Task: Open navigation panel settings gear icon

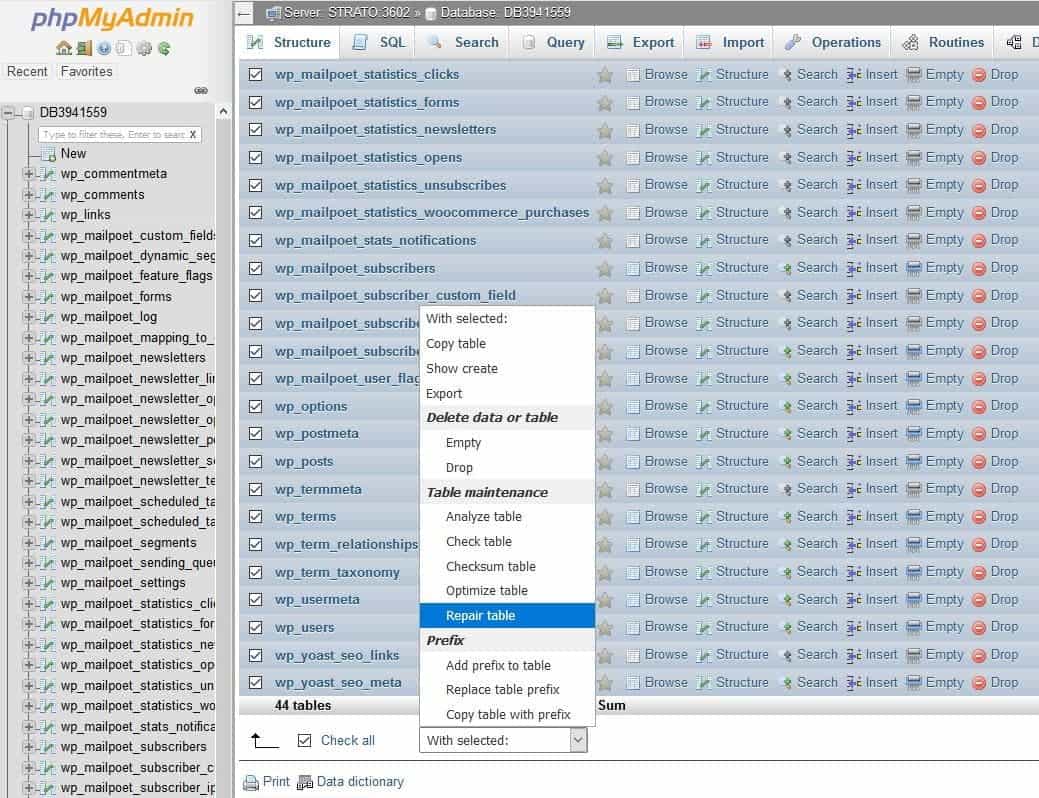Action: (144, 48)
